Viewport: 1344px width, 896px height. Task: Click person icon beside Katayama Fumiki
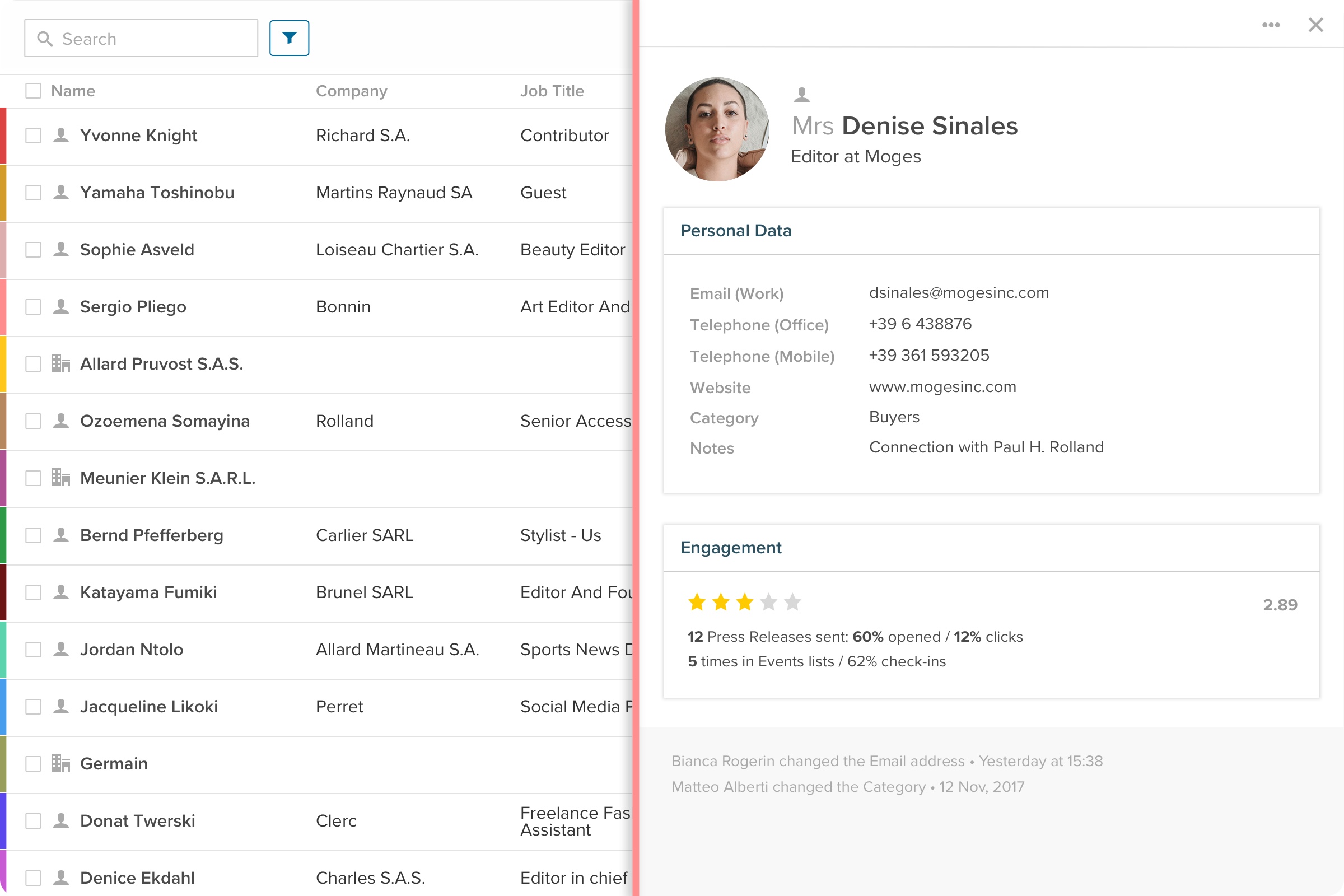(61, 592)
